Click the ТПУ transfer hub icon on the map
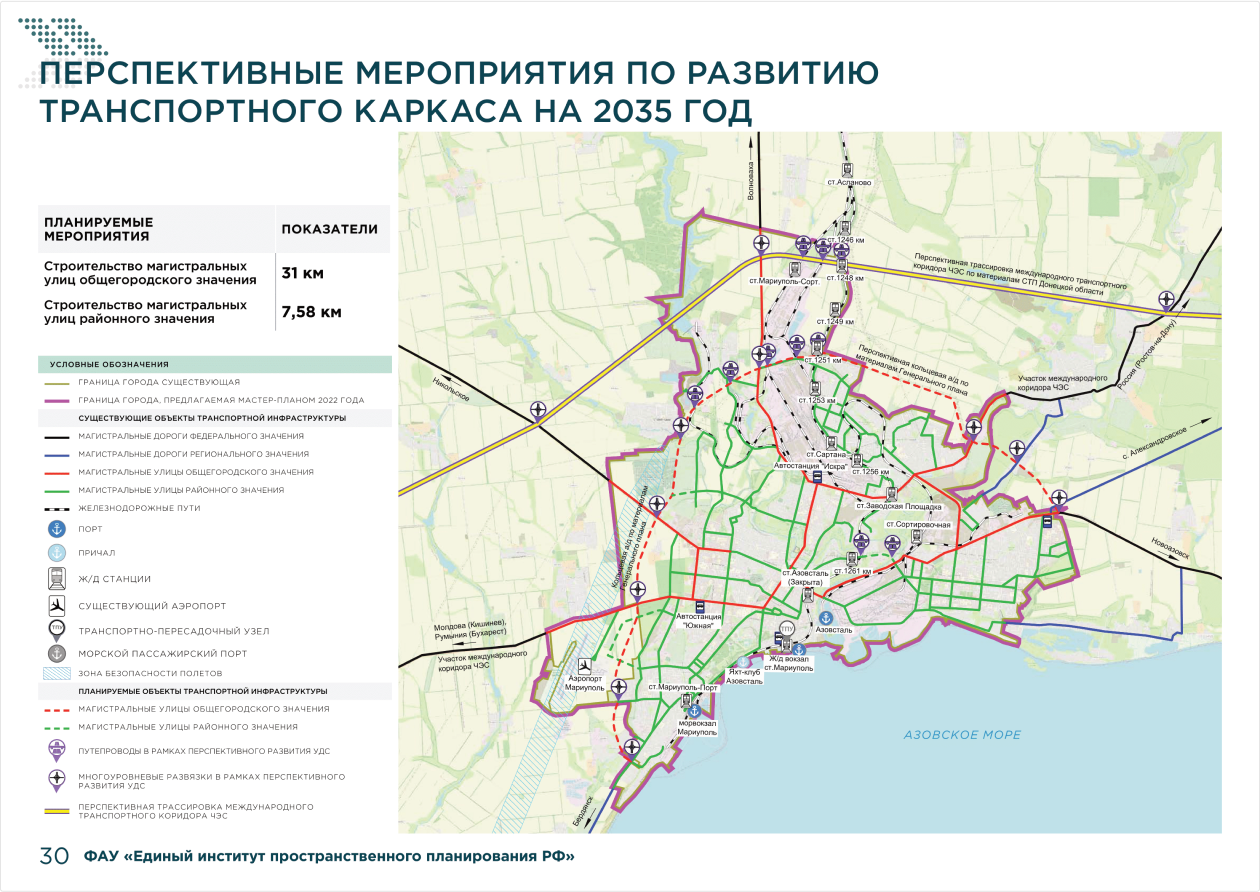Image resolution: width=1260 pixels, height=892 pixels. (x=786, y=629)
